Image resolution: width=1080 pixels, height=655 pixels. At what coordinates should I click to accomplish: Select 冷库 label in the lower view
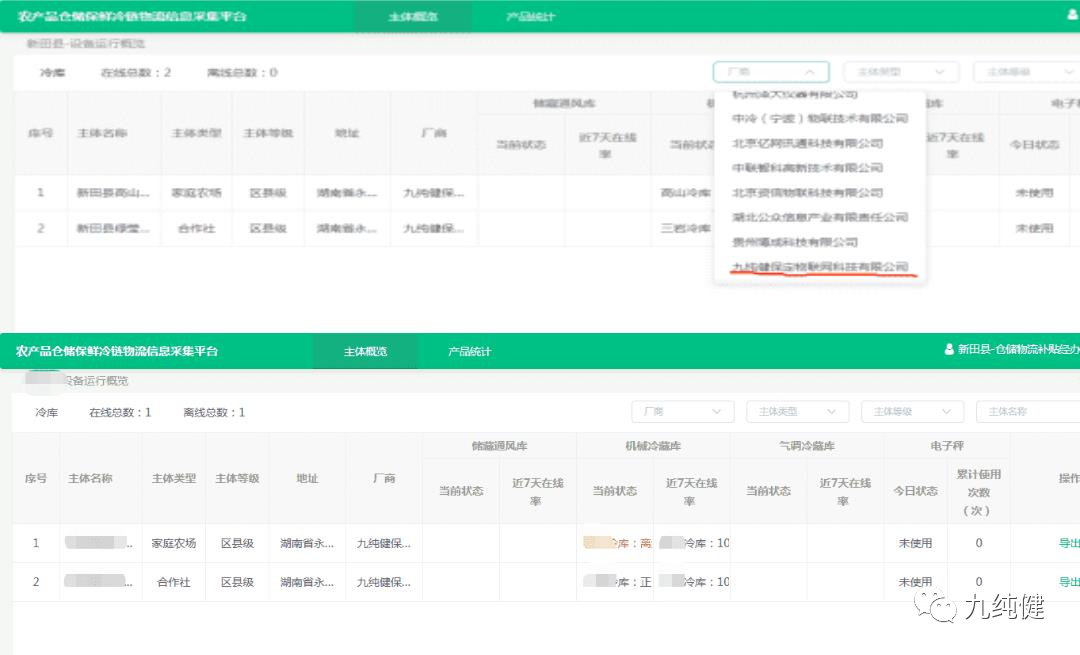pos(47,412)
